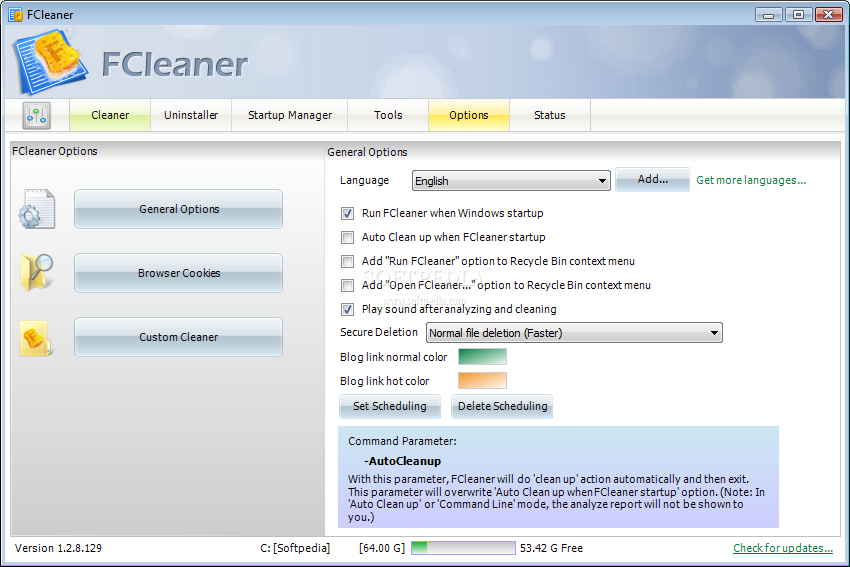Check Add "Run FCleaner" Recycle Bin option
Image resolution: width=850 pixels, height=567 pixels.
[x=347, y=261]
